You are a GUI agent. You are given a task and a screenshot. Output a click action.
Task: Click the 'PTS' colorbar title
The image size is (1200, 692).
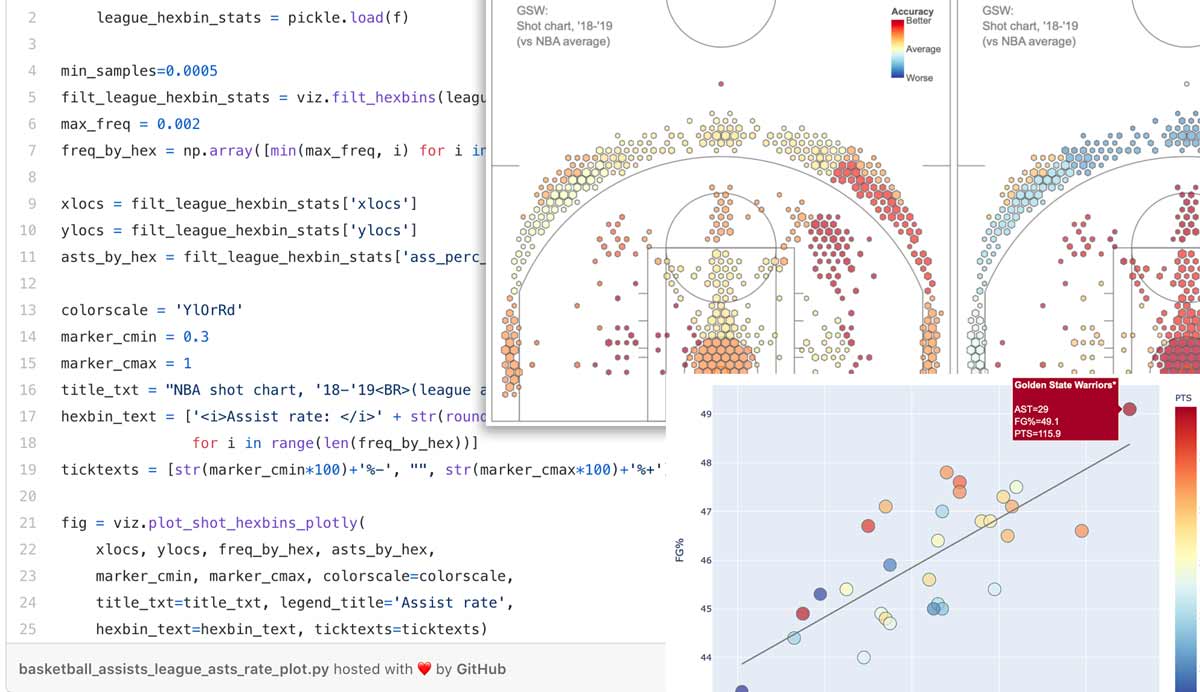click(1184, 398)
